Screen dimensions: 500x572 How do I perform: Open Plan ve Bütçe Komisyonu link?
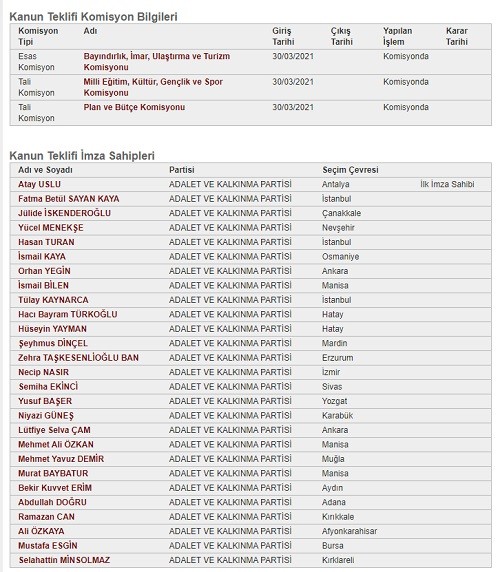[x=134, y=107]
